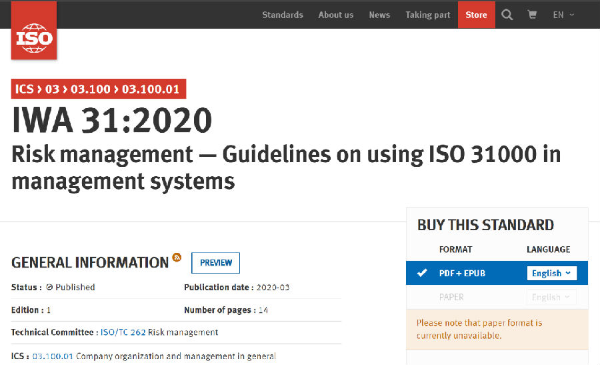The image size is (600, 365).
Task: Open the search magnifier icon
Action: pos(507,15)
